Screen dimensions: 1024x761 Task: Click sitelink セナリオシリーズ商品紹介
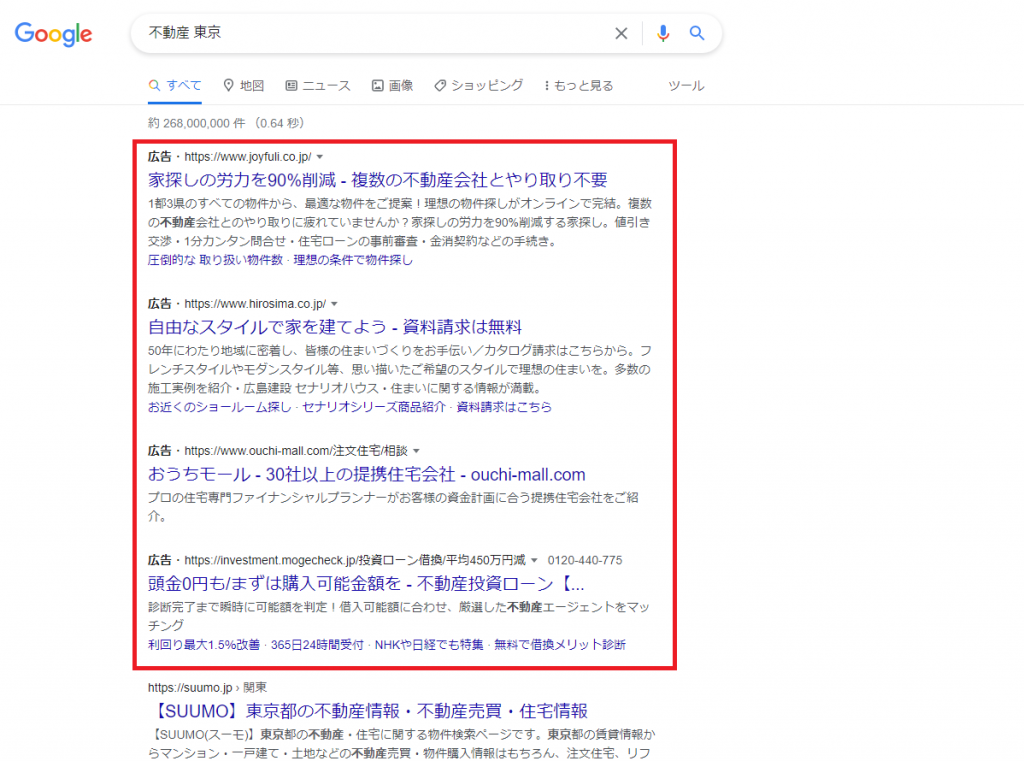click(x=374, y=407)
